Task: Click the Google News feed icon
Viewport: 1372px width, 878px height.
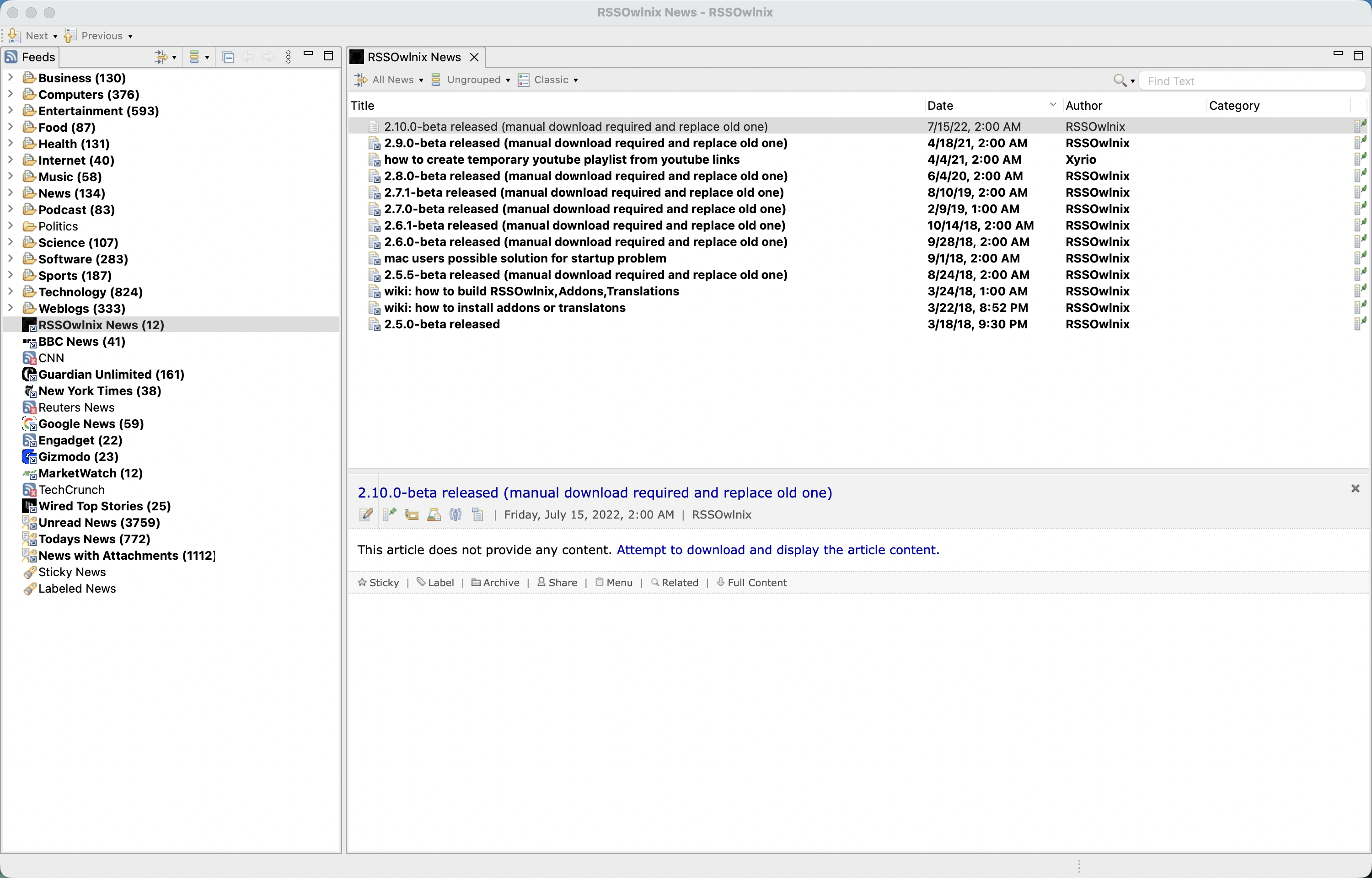Action: coord(29,423)
